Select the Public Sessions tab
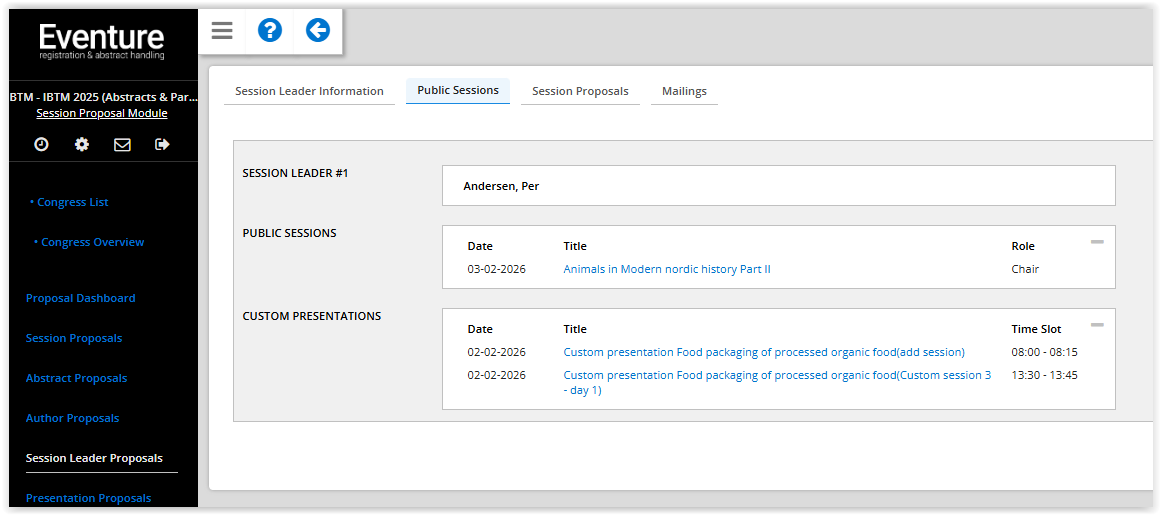The height and width of the screenshot is (515, 1161). (x=458, y=90)
